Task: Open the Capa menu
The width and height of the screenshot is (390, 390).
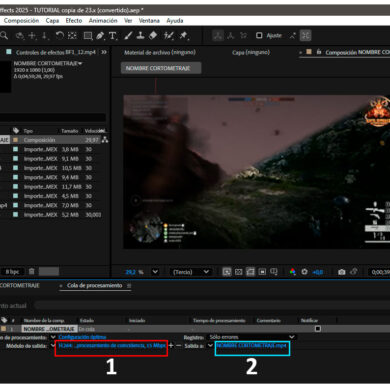Action: point(52,21)
